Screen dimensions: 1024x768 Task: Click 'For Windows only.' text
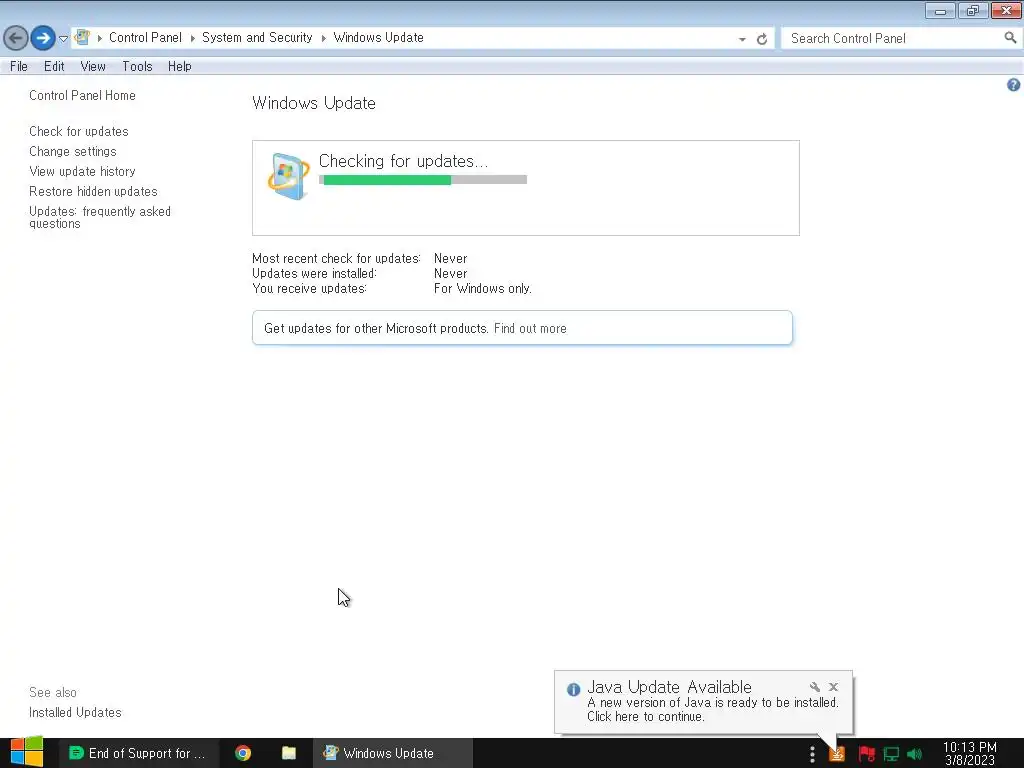tap(483, 289)
